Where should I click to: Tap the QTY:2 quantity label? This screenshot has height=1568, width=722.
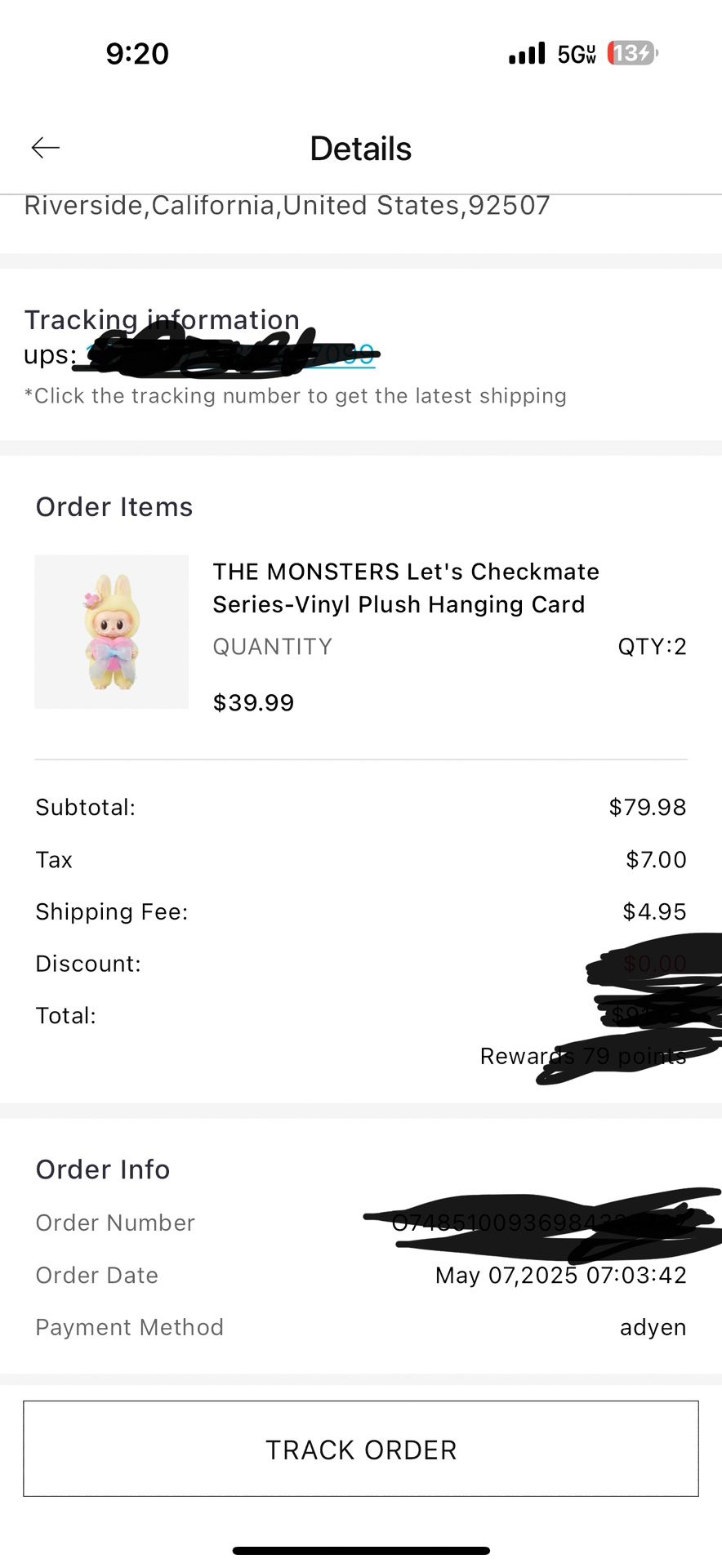[x=652, y=647]
